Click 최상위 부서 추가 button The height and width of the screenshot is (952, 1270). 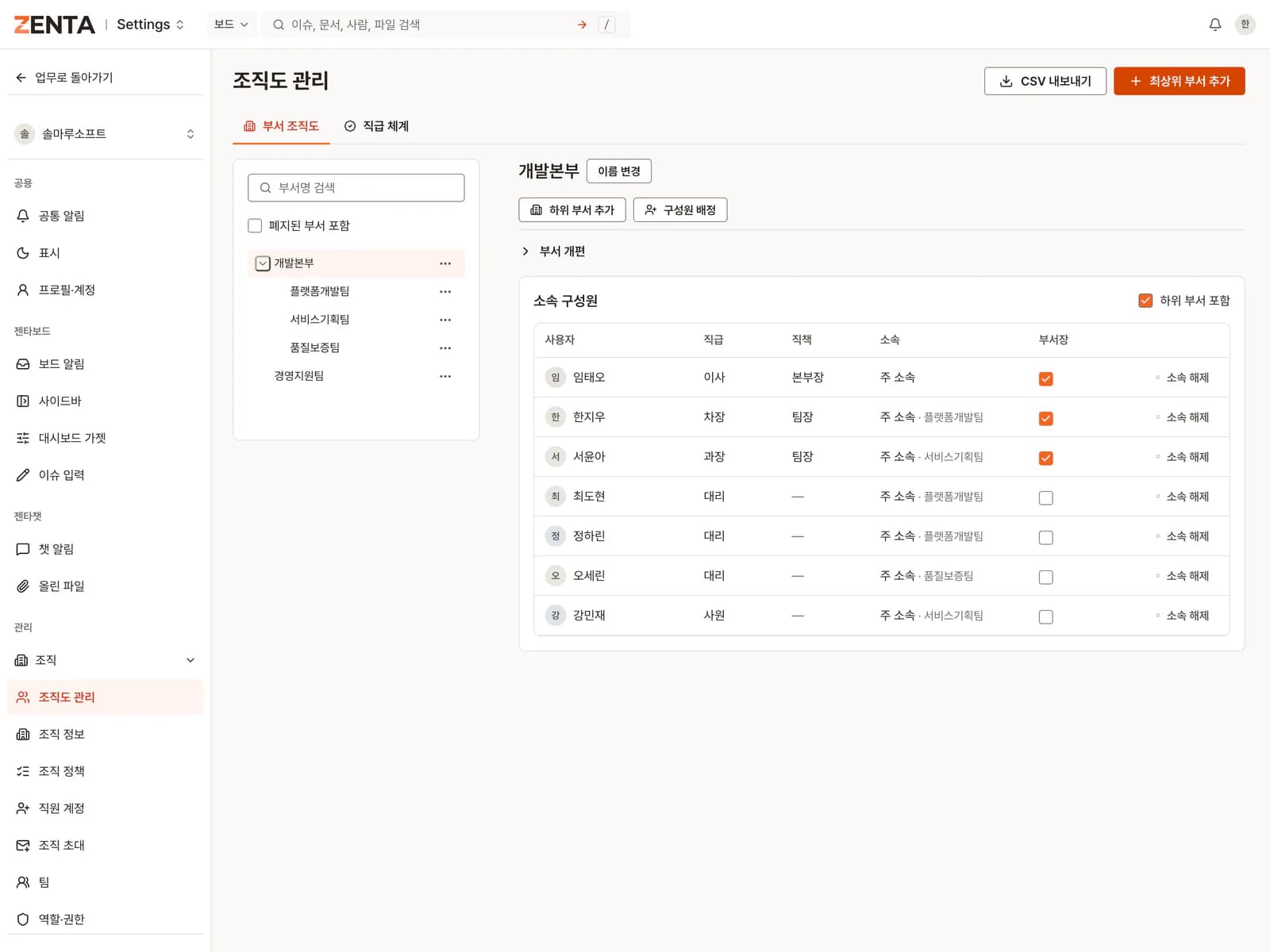pyautogui.click(x=1180, y=81)
